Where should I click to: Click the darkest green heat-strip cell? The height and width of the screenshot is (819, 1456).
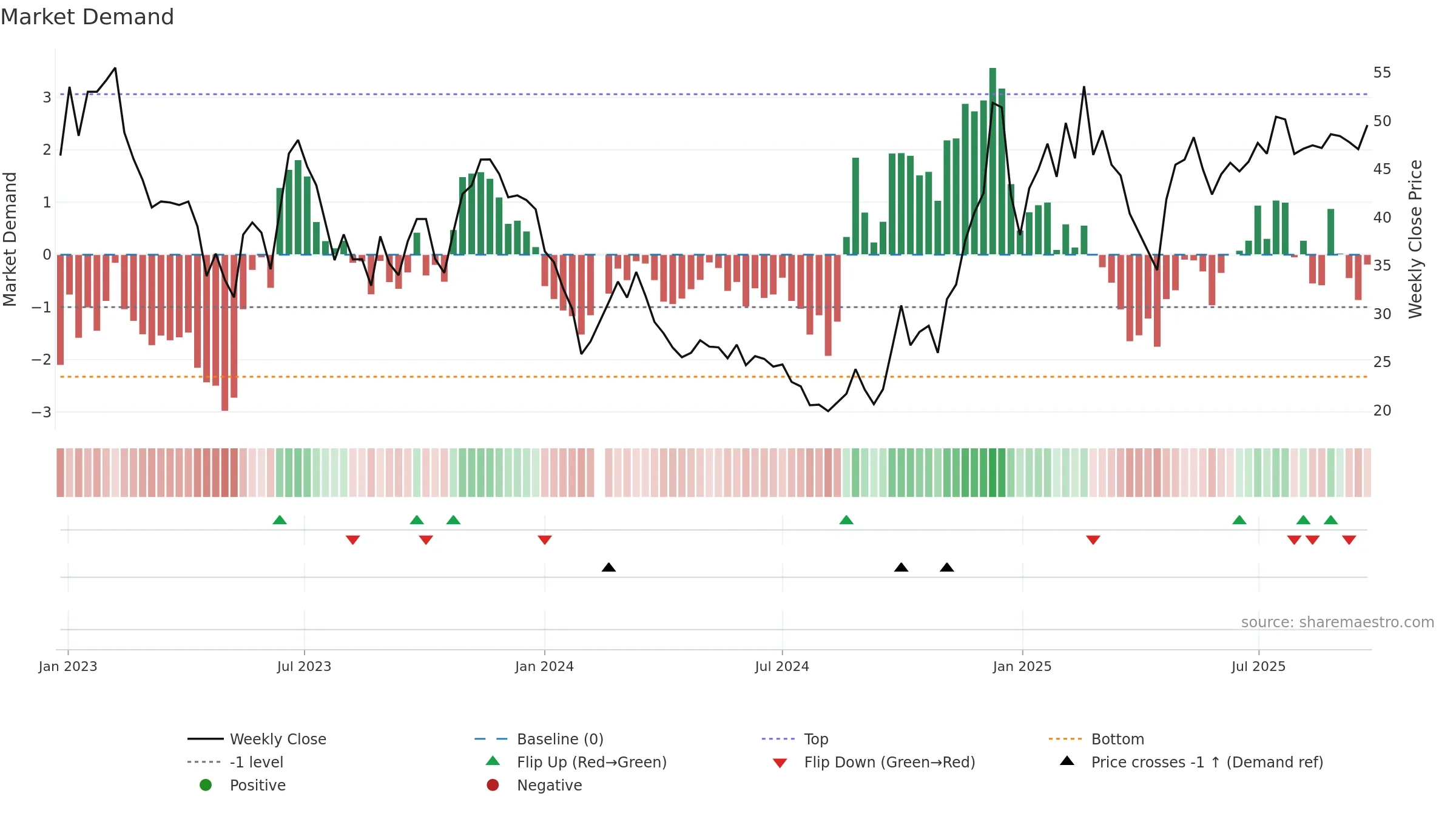[993, 473]
